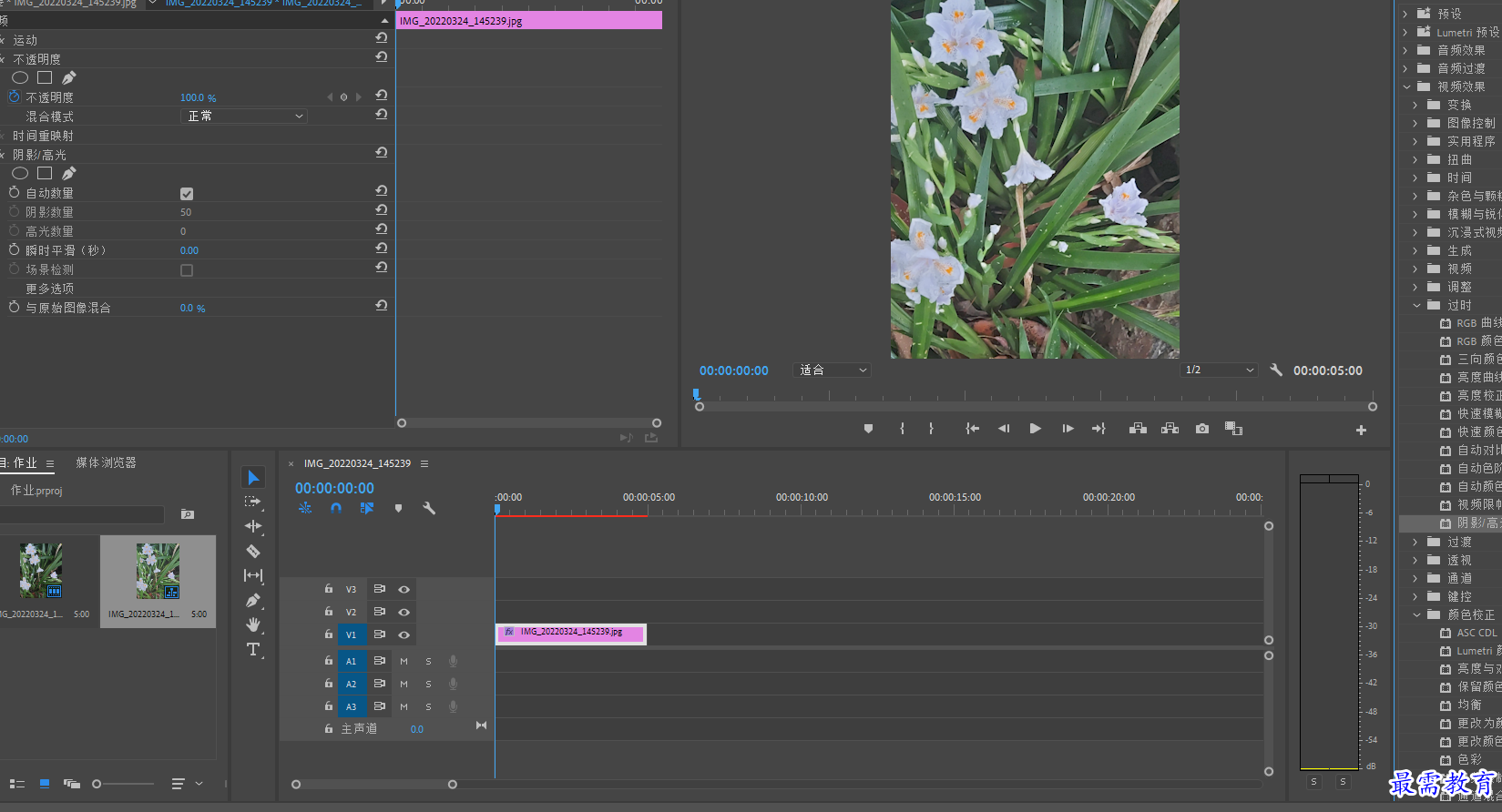Add a marker in the timeline
The height and width of the screenshot is (812, 1502).
pyautogui.click(x=398, y=508)
